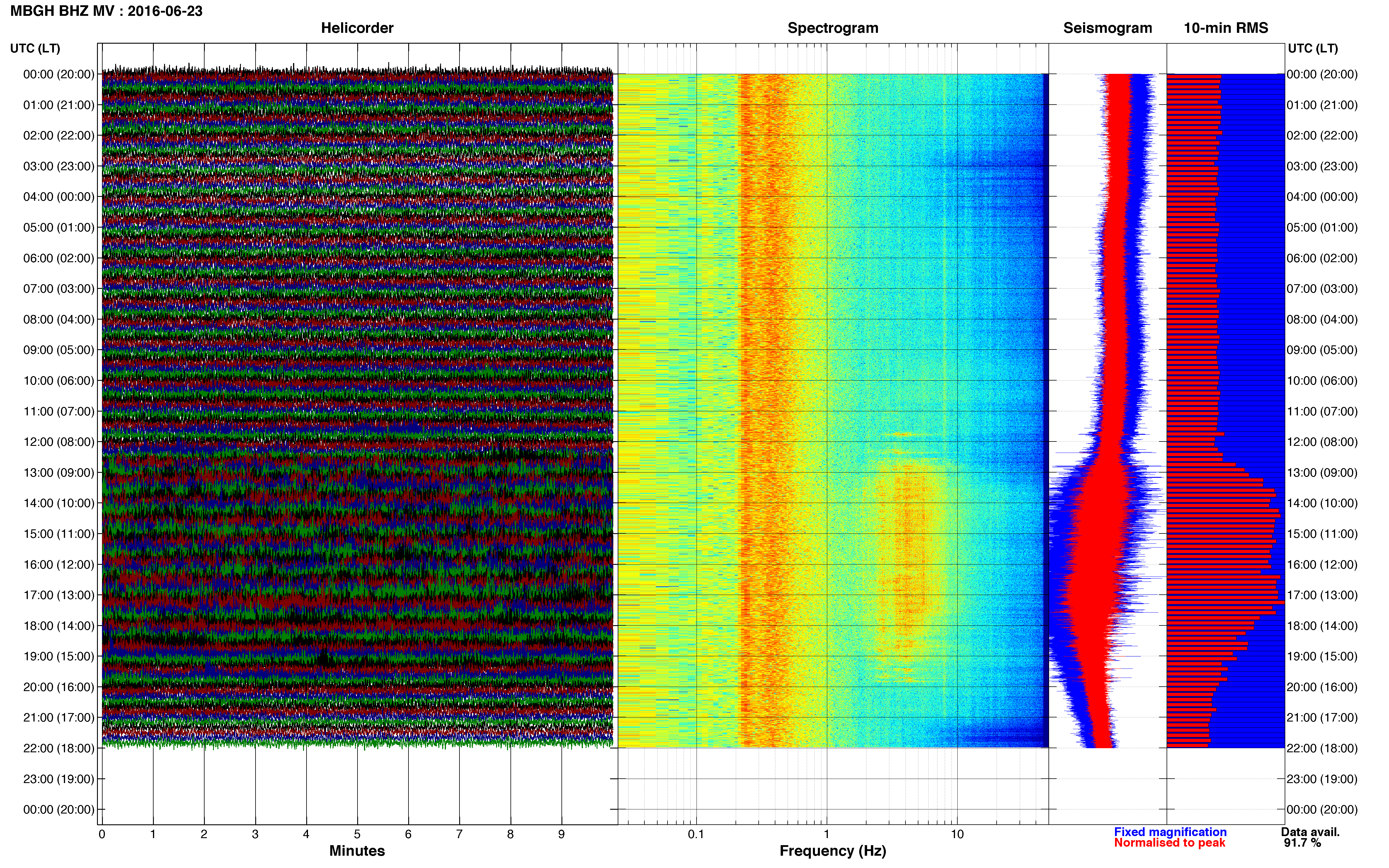
Task: Select the Spectrogram panel heading
Action: pos(833,28)
